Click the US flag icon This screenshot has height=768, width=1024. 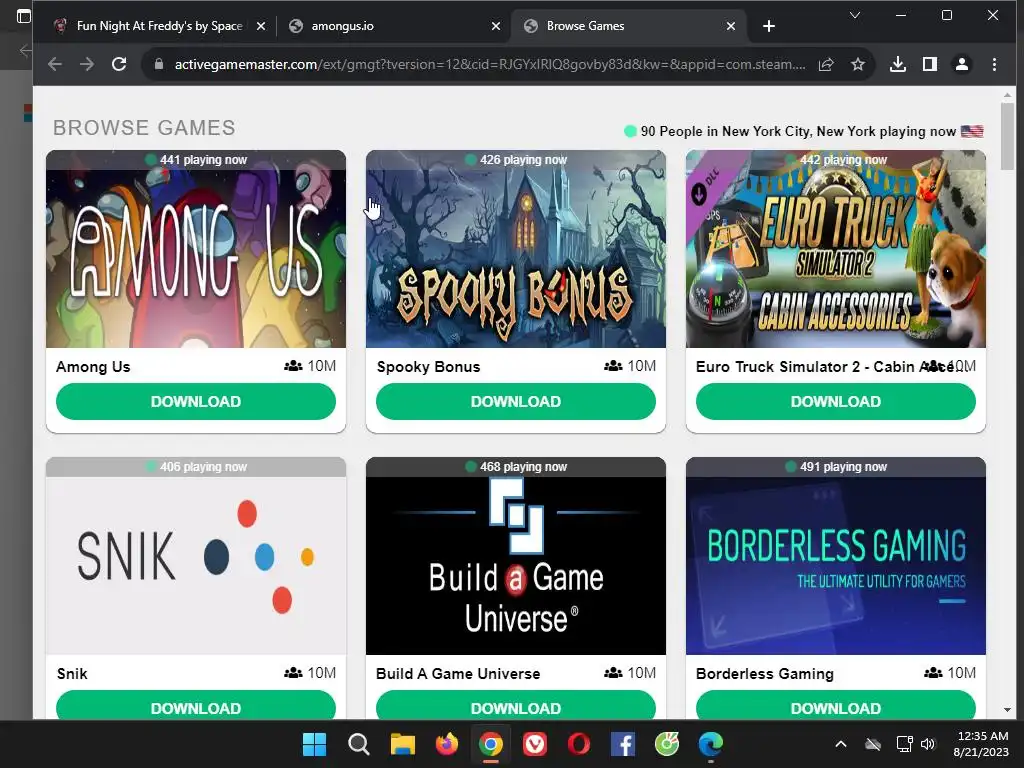[x=972, y=131]
